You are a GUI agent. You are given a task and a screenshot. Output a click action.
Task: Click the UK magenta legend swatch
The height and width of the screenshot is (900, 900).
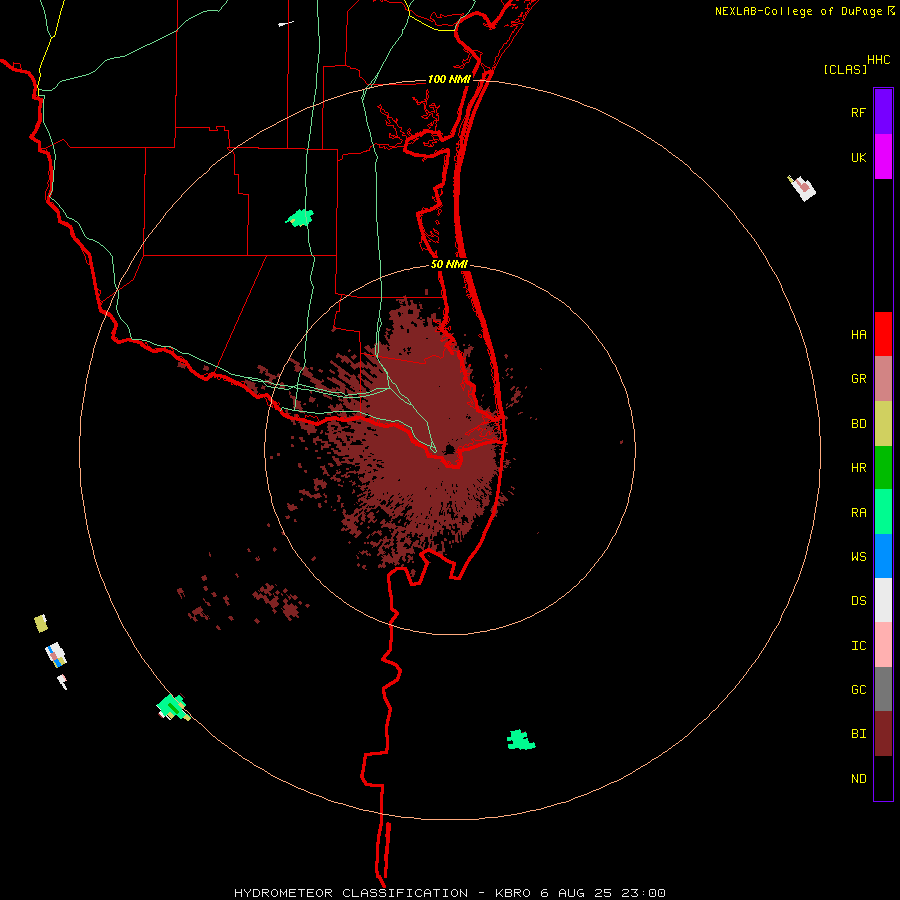point(883,157)
